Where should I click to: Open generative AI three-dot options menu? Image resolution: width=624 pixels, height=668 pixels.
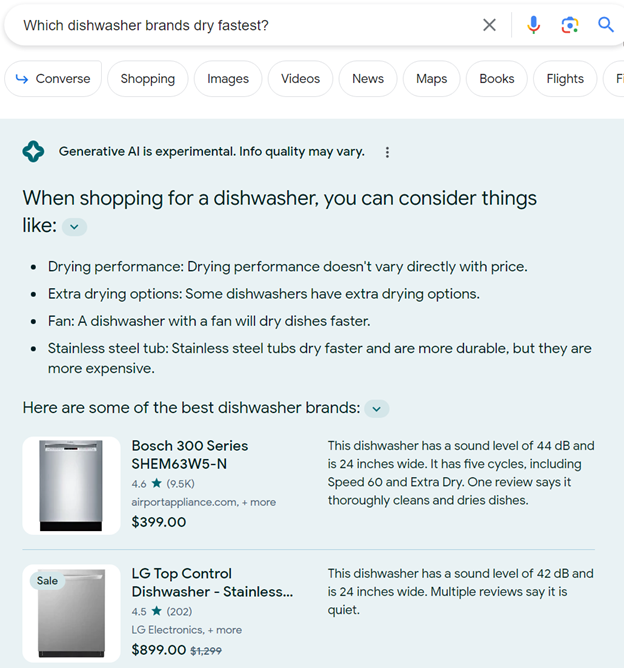pyautogui.click(x=387, y=152)
